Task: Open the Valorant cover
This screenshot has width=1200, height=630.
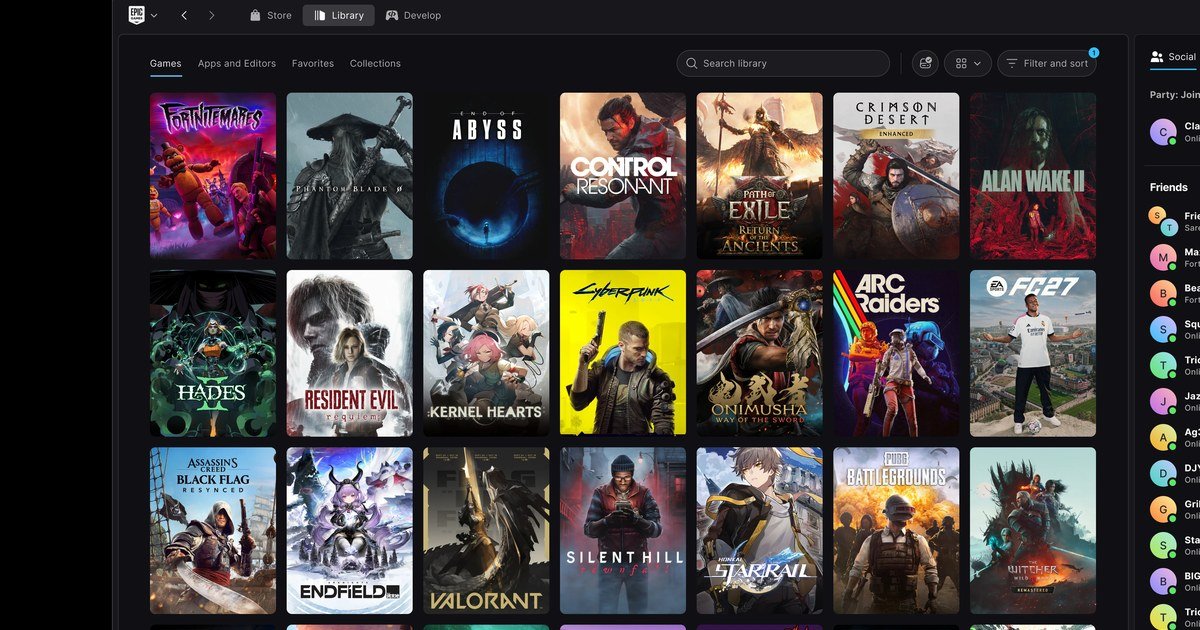Action: (x=486, y=530)
